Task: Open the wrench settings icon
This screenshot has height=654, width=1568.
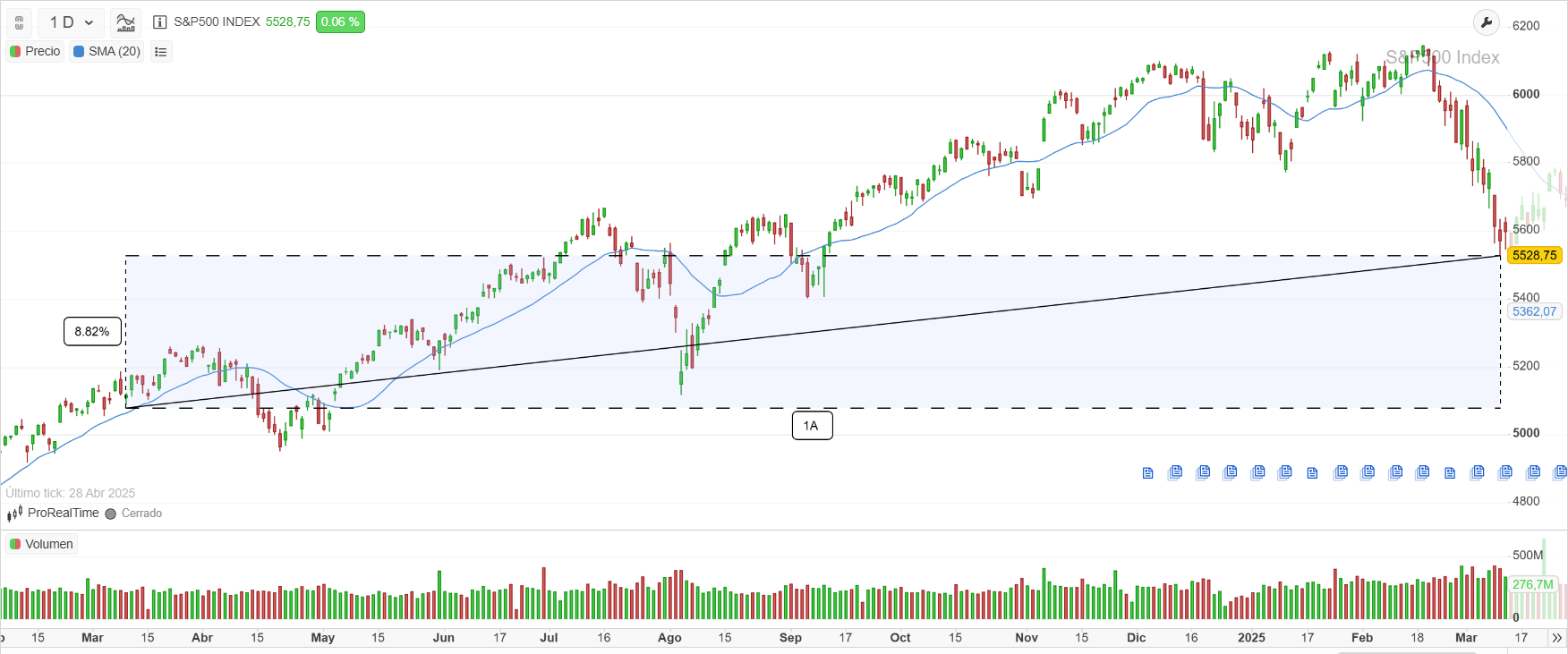Action: (1487, 22)
